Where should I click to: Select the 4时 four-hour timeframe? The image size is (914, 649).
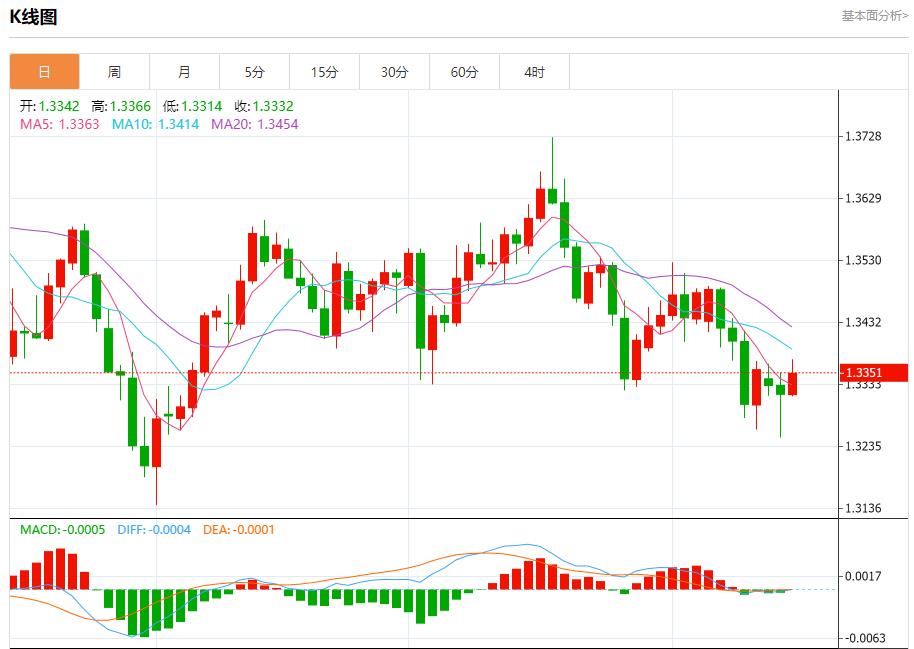tap(535, 71)
